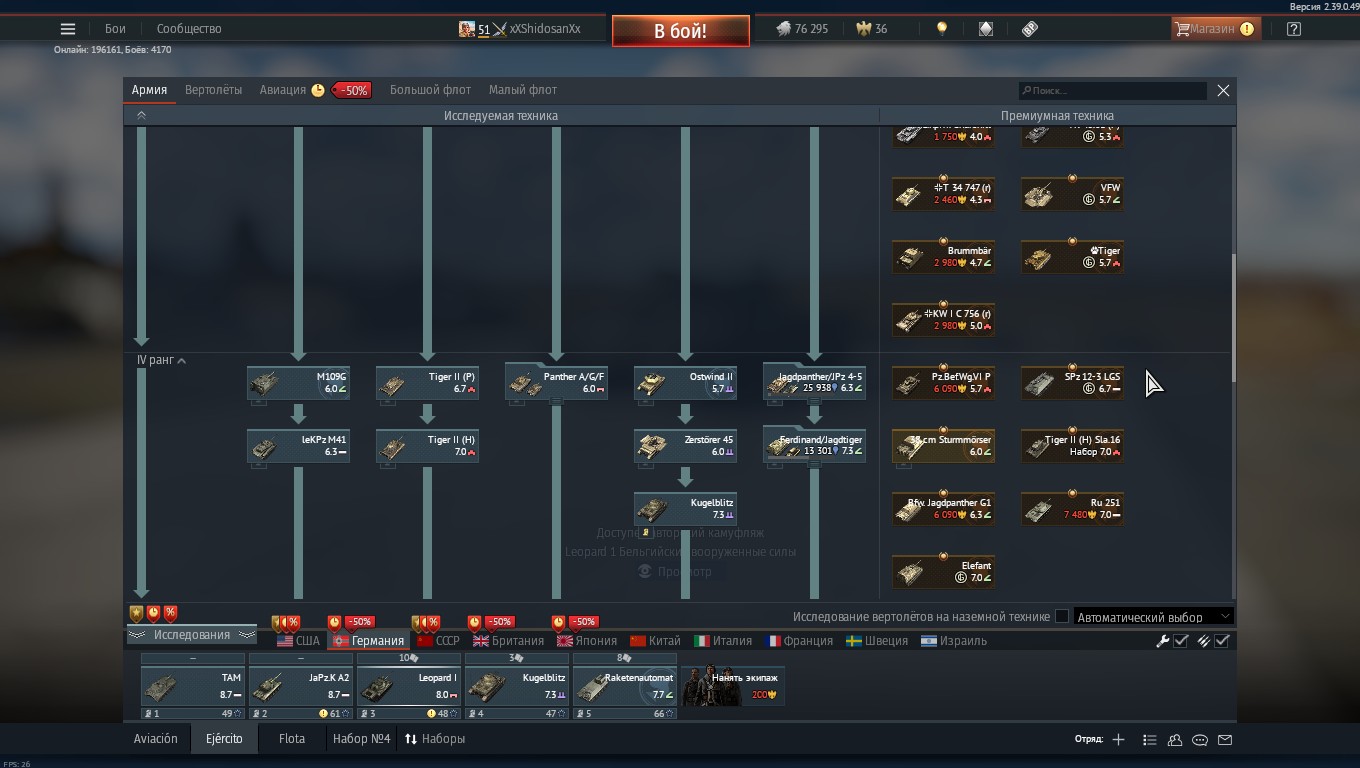The image size is (1360, 768).
Task: Toggle the Исследования panel expander
Action: (x=191, y=635)
